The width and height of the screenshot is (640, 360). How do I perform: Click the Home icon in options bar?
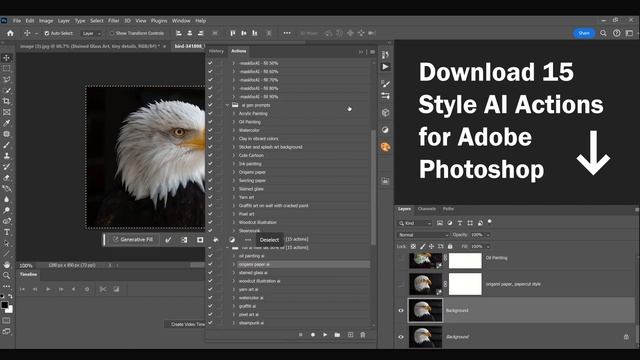[10, 33]
